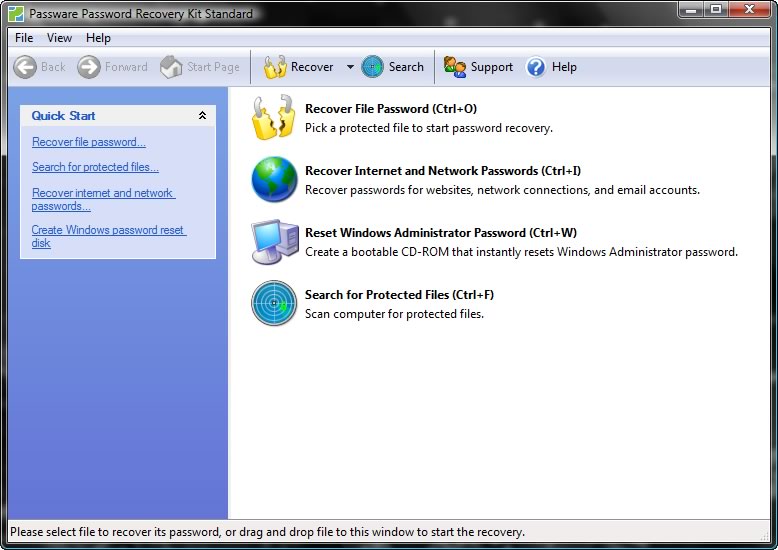Viewport: 778px width, 550px height.
Task: Click the radar Search Protected Files icon
Action: point(273,303)
